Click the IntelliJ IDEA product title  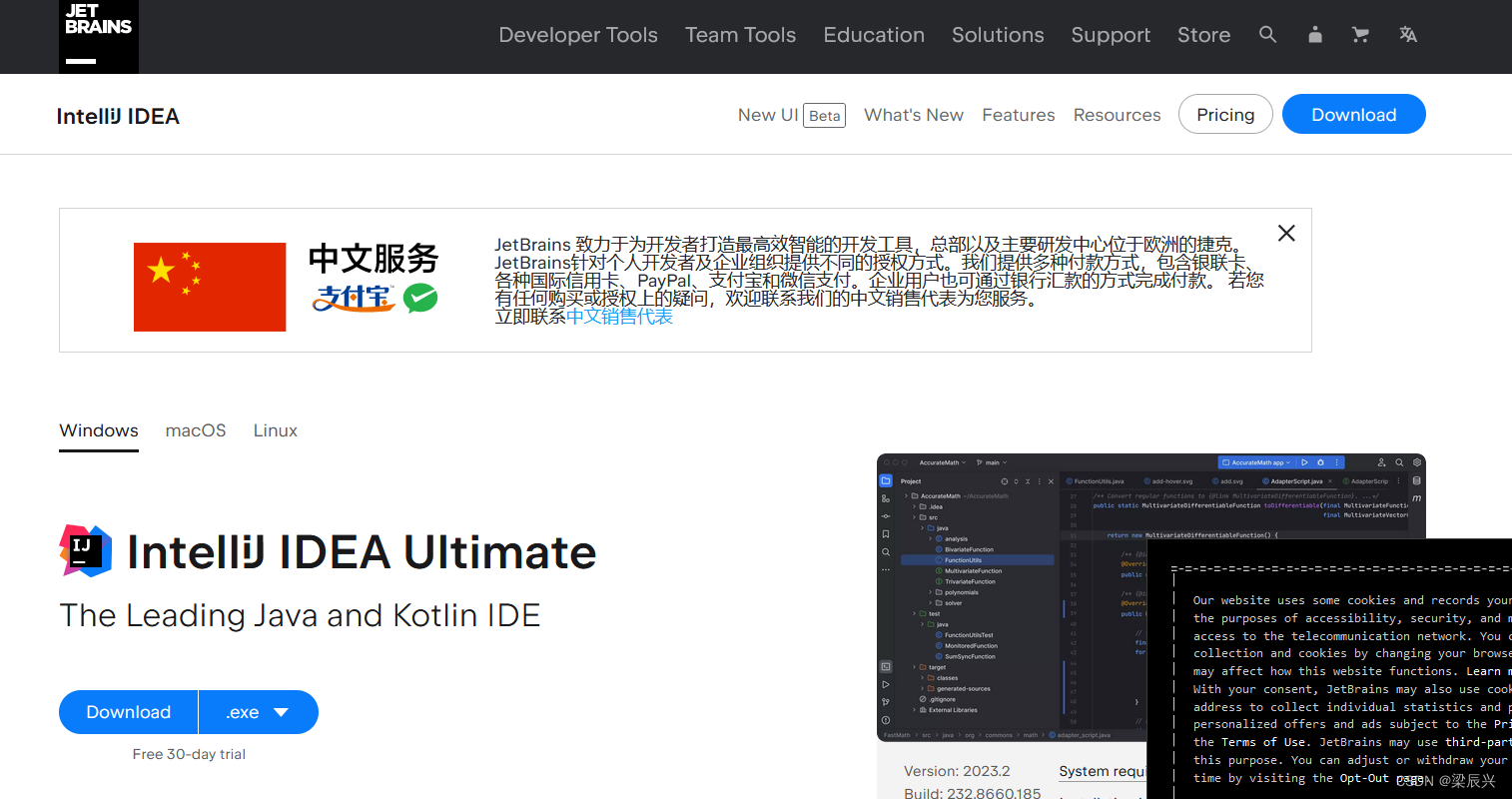point(118,116)
